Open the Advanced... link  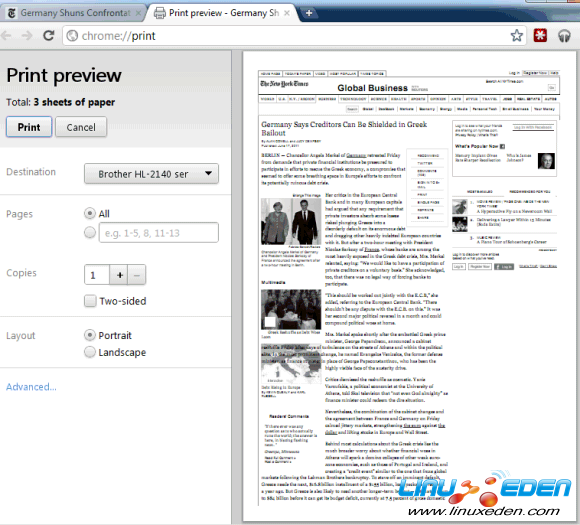click(31, 387)
